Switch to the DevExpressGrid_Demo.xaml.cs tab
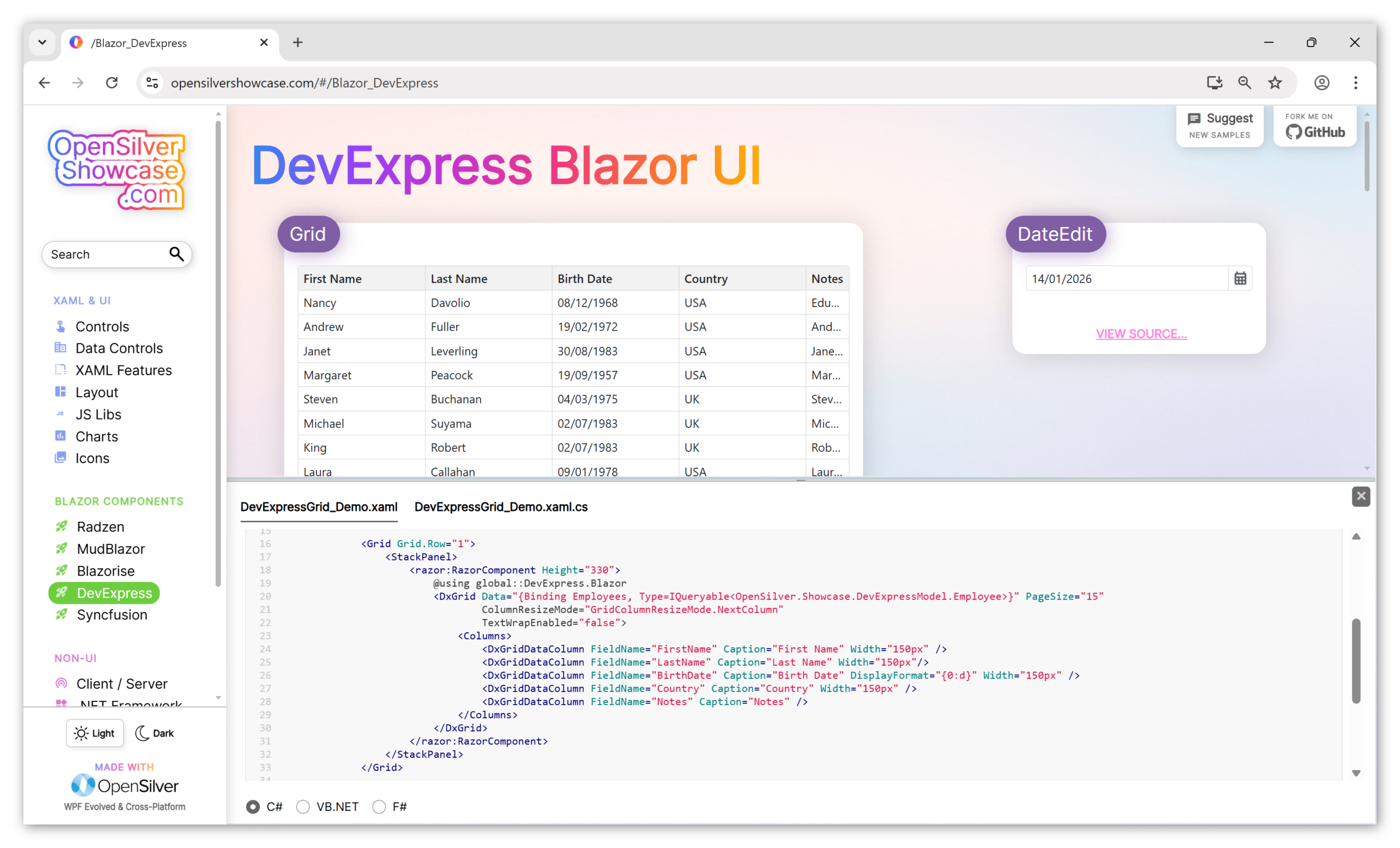This screenshot has width=1400, height=848. tap(500, 507)
